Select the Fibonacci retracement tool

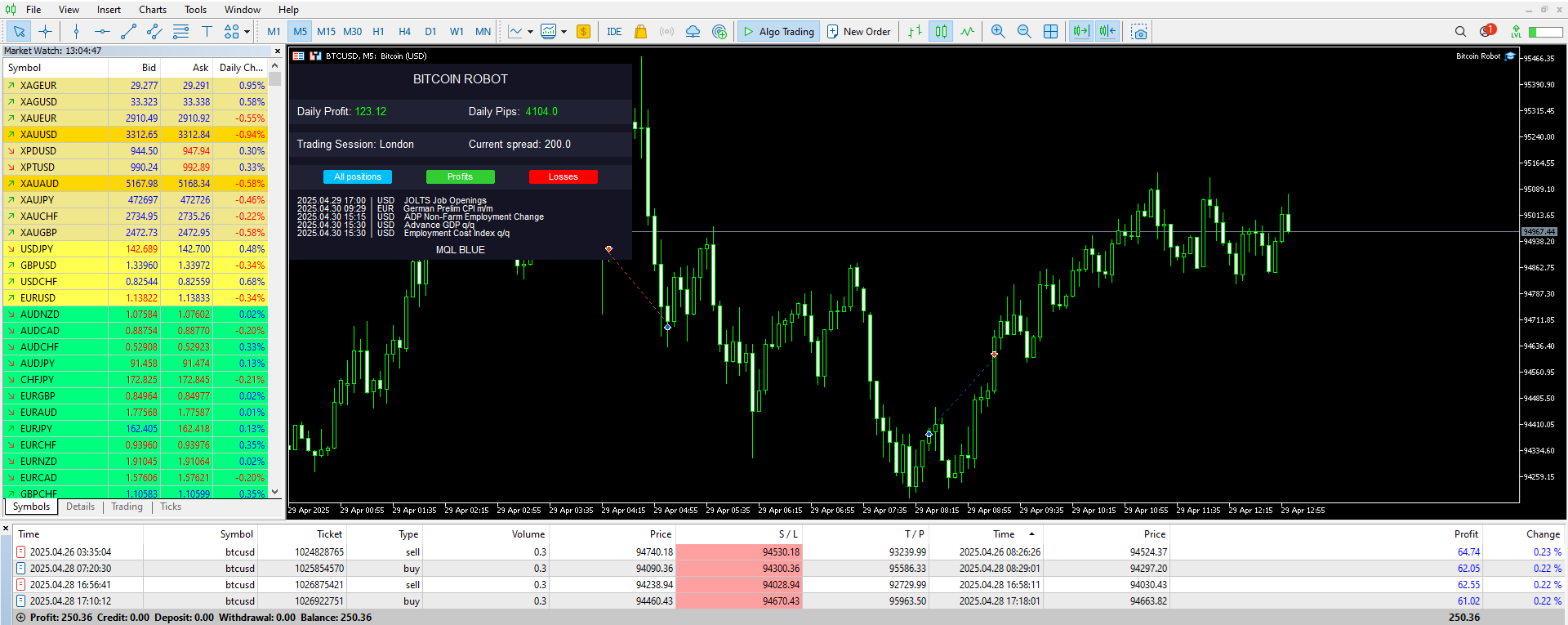pyautogui.click(x=180, y=32)
